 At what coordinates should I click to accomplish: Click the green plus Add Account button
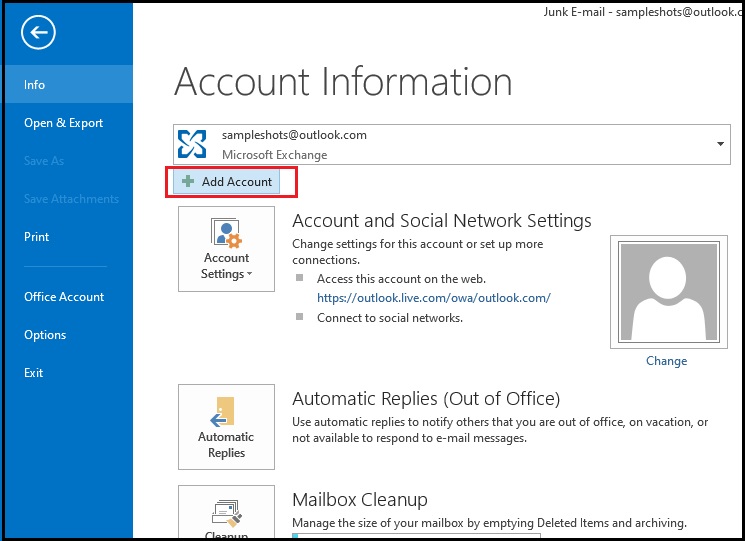coord(227,181)
